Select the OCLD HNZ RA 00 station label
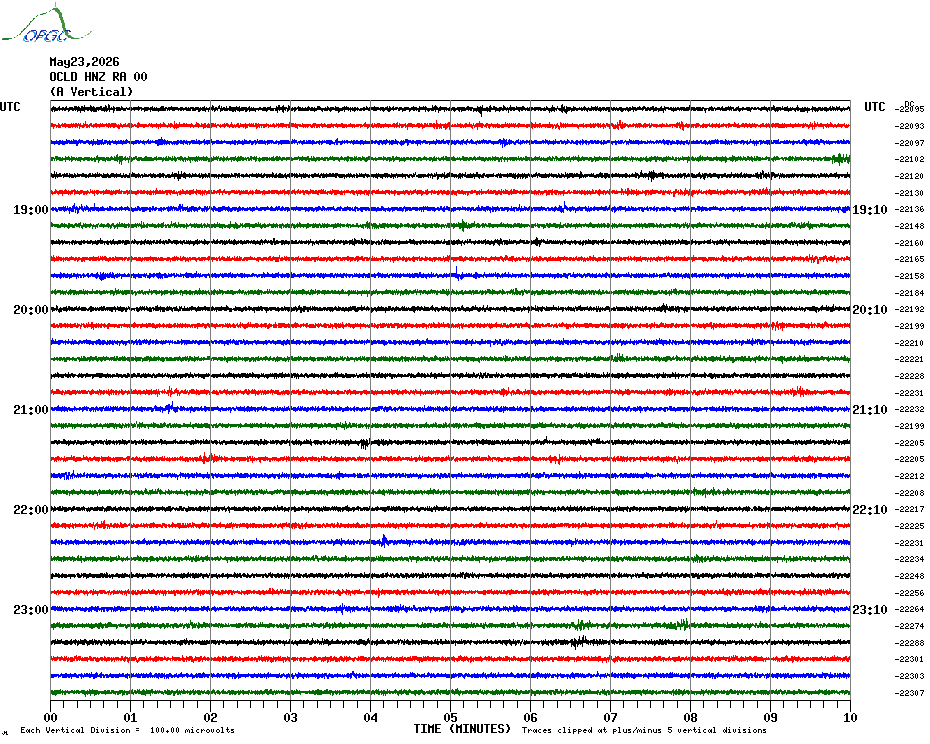This screenshot has height=744, width=930. pos(98,77)
